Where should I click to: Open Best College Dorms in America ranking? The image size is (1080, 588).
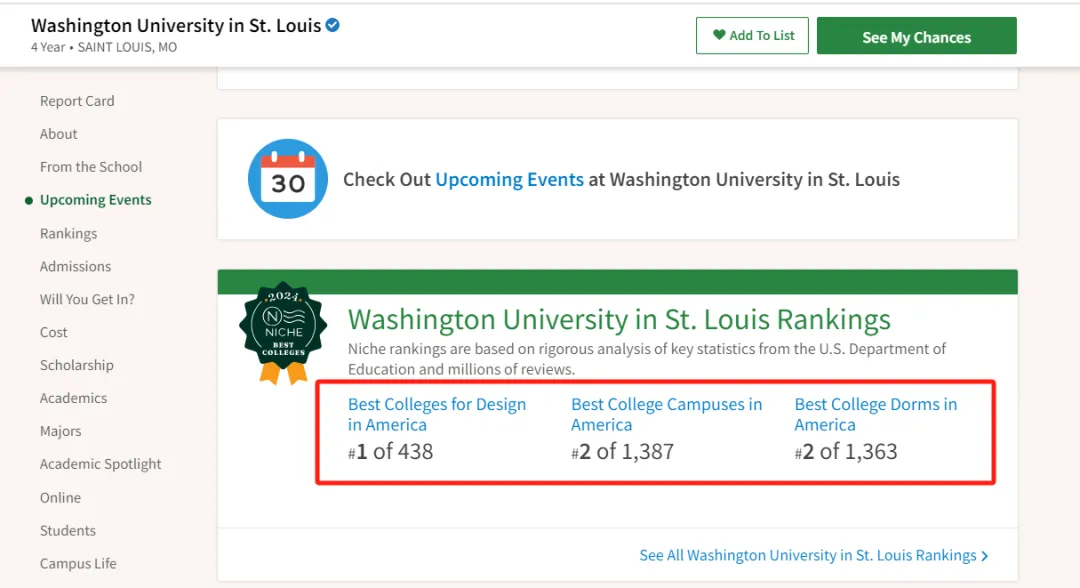(875, 414)
